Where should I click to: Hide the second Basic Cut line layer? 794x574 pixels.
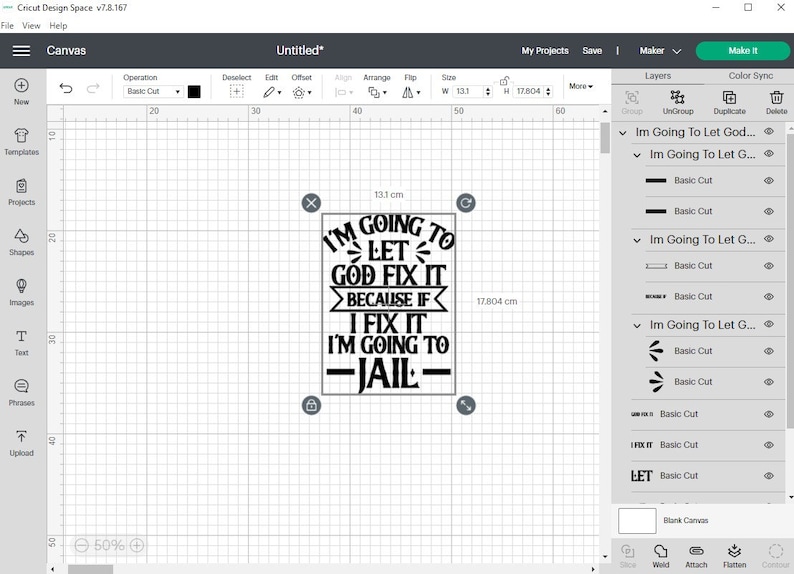point(769,211)
